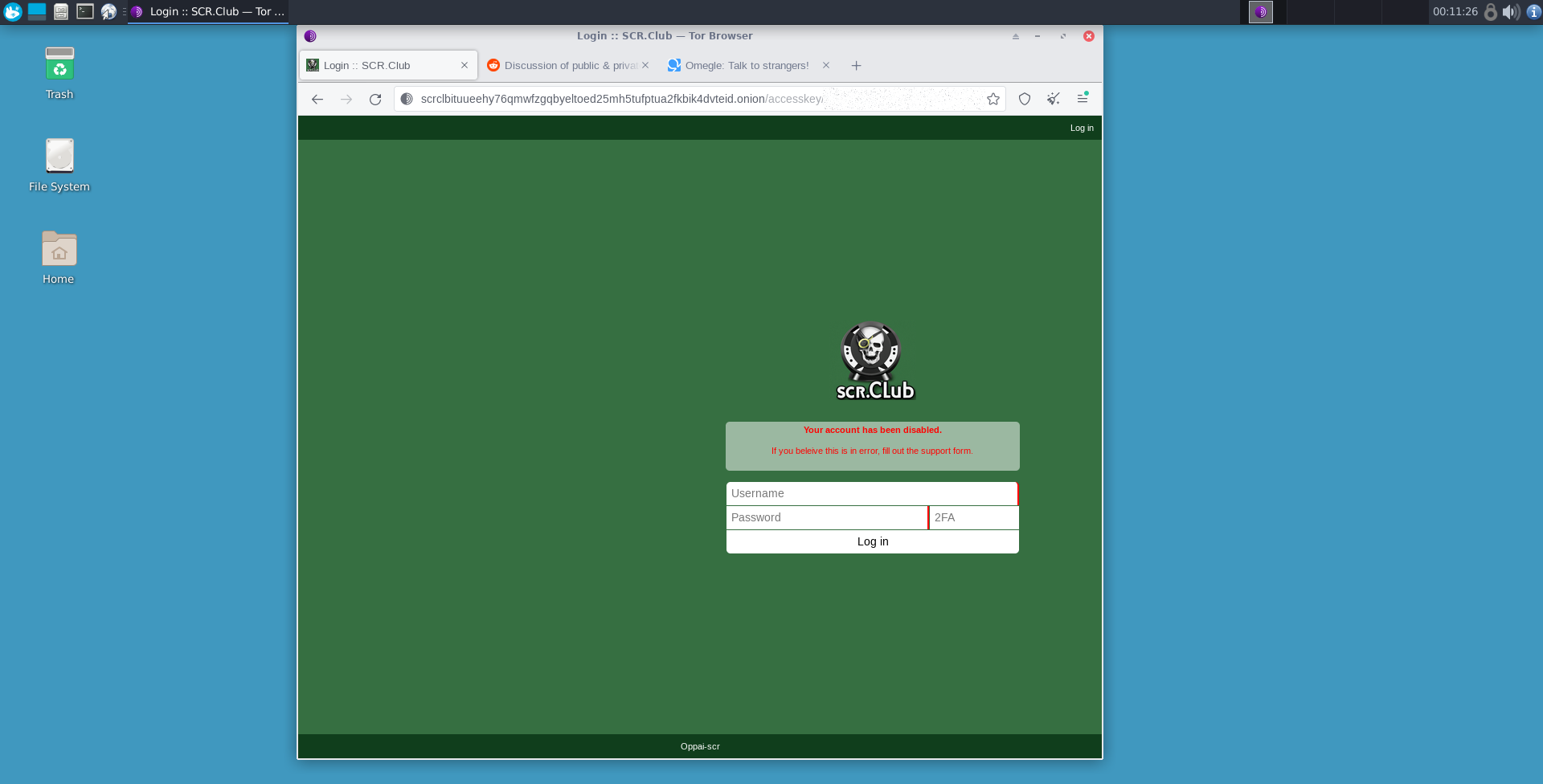Reload the current page

click(375, 99)
